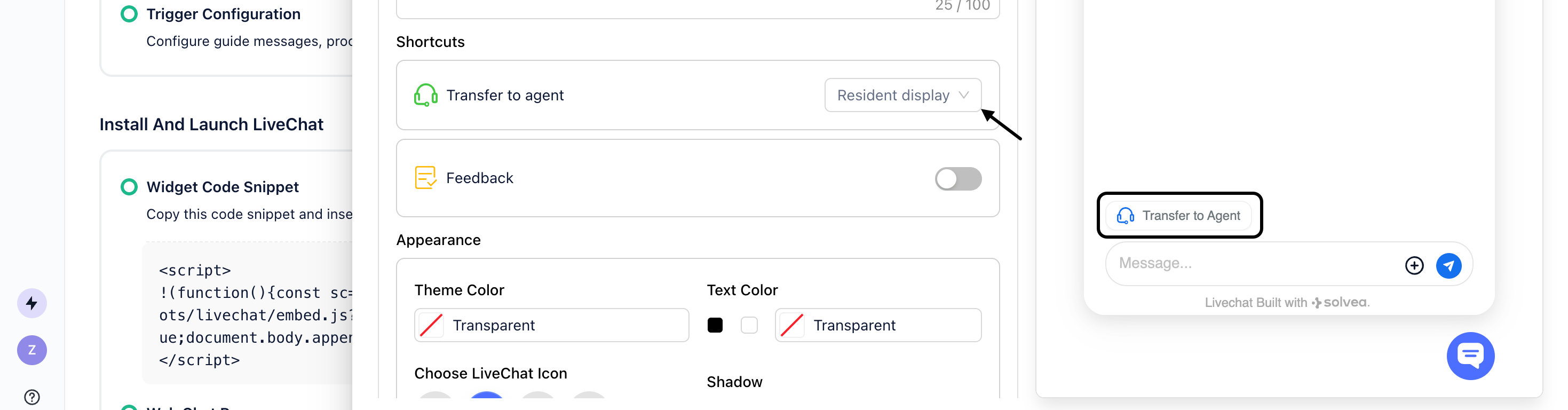Click the Message input field
Screen dimensions: 1568x410
1254,263
